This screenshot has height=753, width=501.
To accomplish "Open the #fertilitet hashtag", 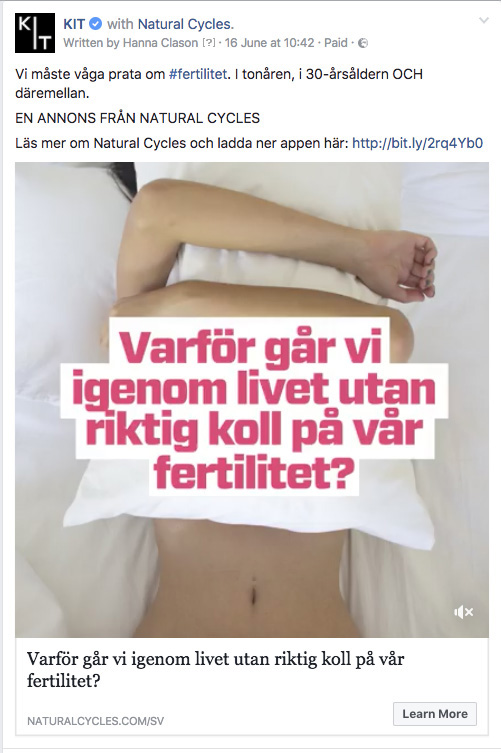I will pyautogui.click(x=197, y=74).
